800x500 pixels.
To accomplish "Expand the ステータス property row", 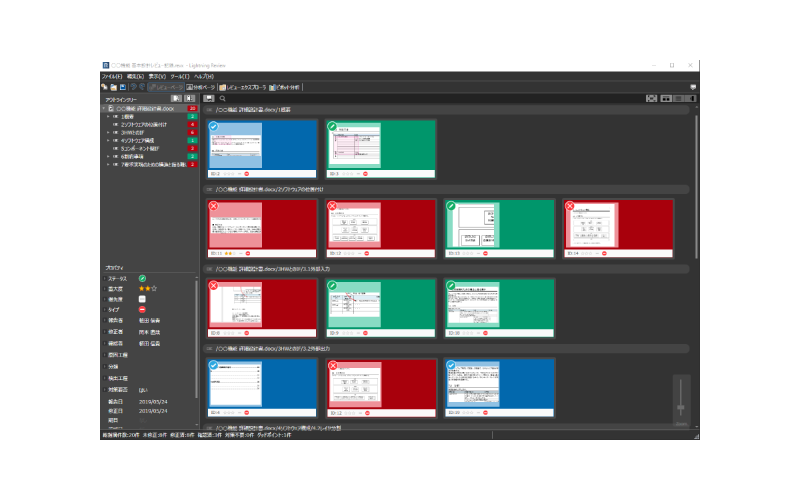I will click(x=103, y=277).
